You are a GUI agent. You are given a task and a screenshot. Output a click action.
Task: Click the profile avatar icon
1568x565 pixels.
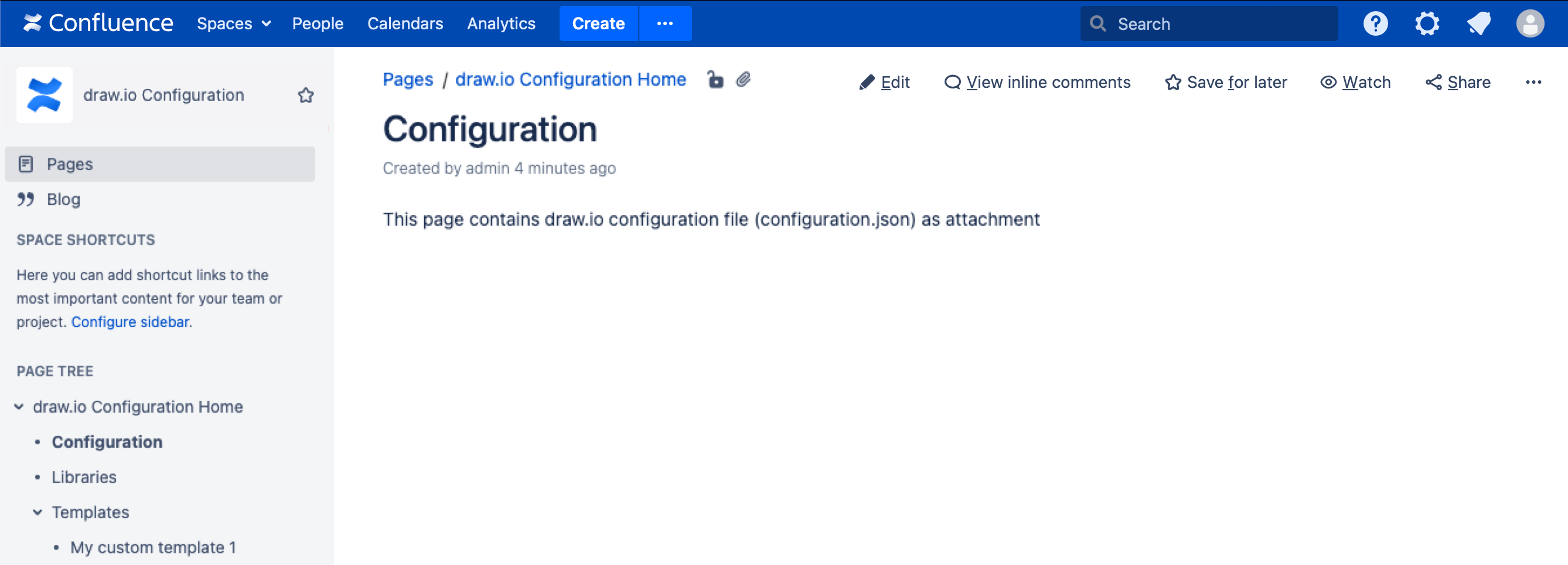click(x=1530, y=23)
